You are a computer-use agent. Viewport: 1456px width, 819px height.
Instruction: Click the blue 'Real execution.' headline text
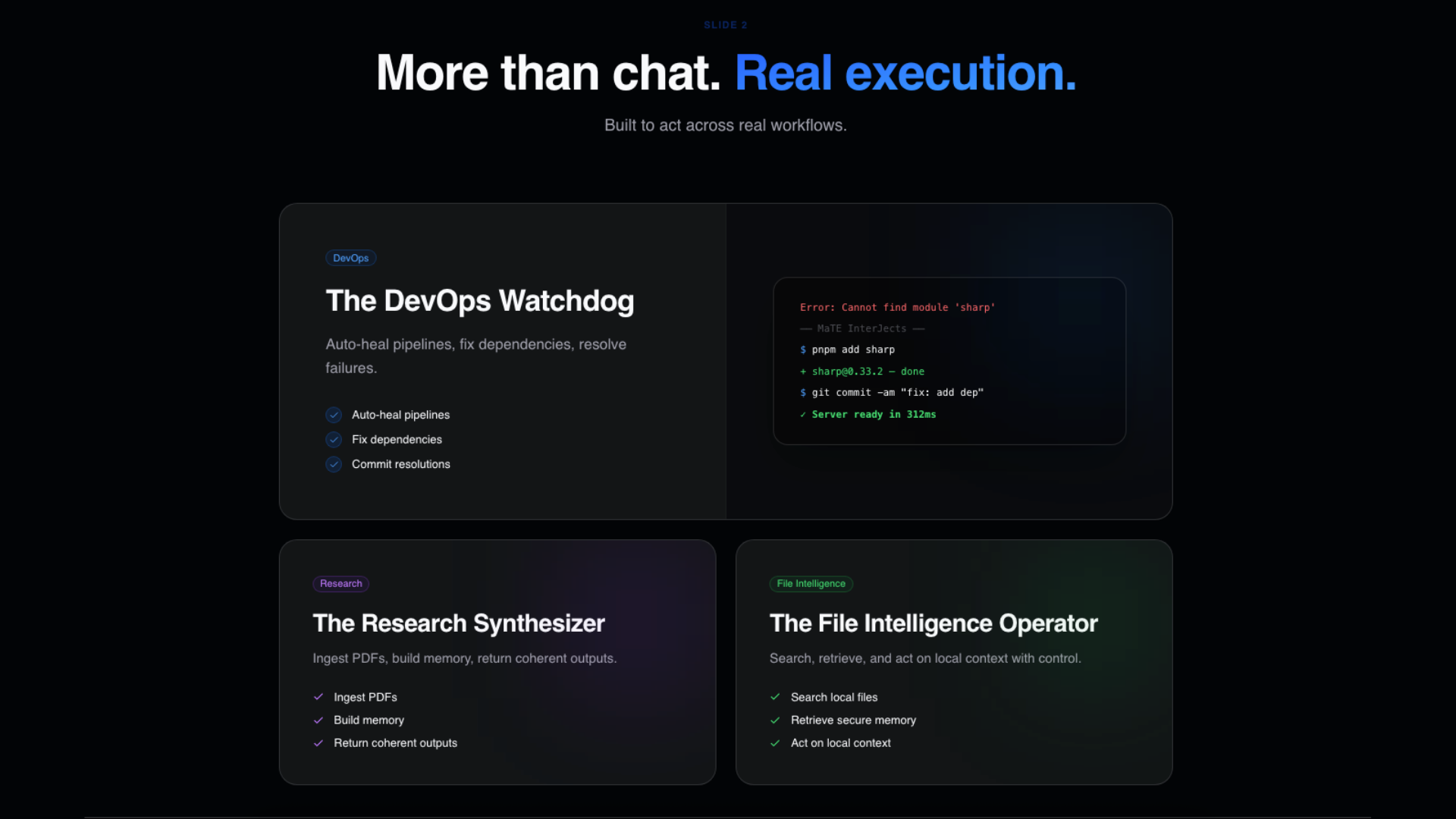coord(905,74)
